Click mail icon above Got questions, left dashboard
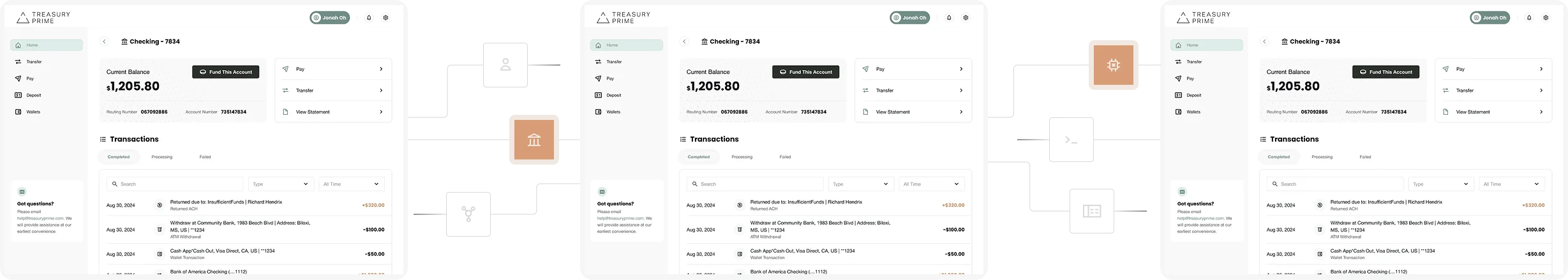Screen dimensions: 1568x280 point(22,191)
